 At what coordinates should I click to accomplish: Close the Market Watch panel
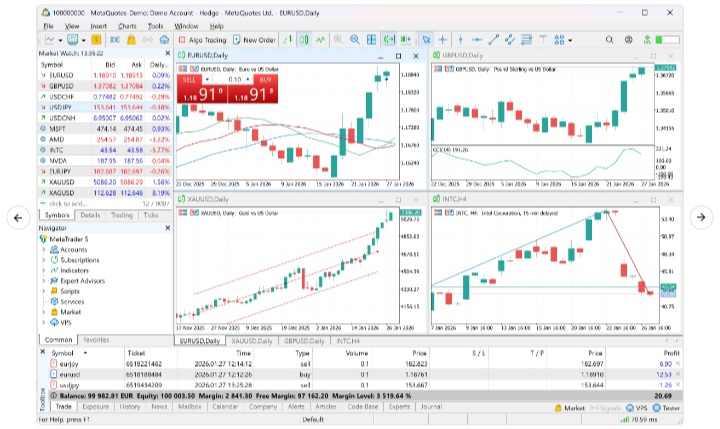click(x=168, y=53)
